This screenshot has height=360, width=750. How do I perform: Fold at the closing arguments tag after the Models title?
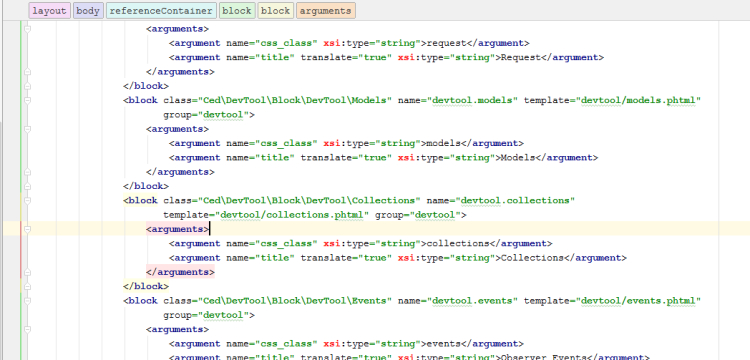(x=27, y=172)
